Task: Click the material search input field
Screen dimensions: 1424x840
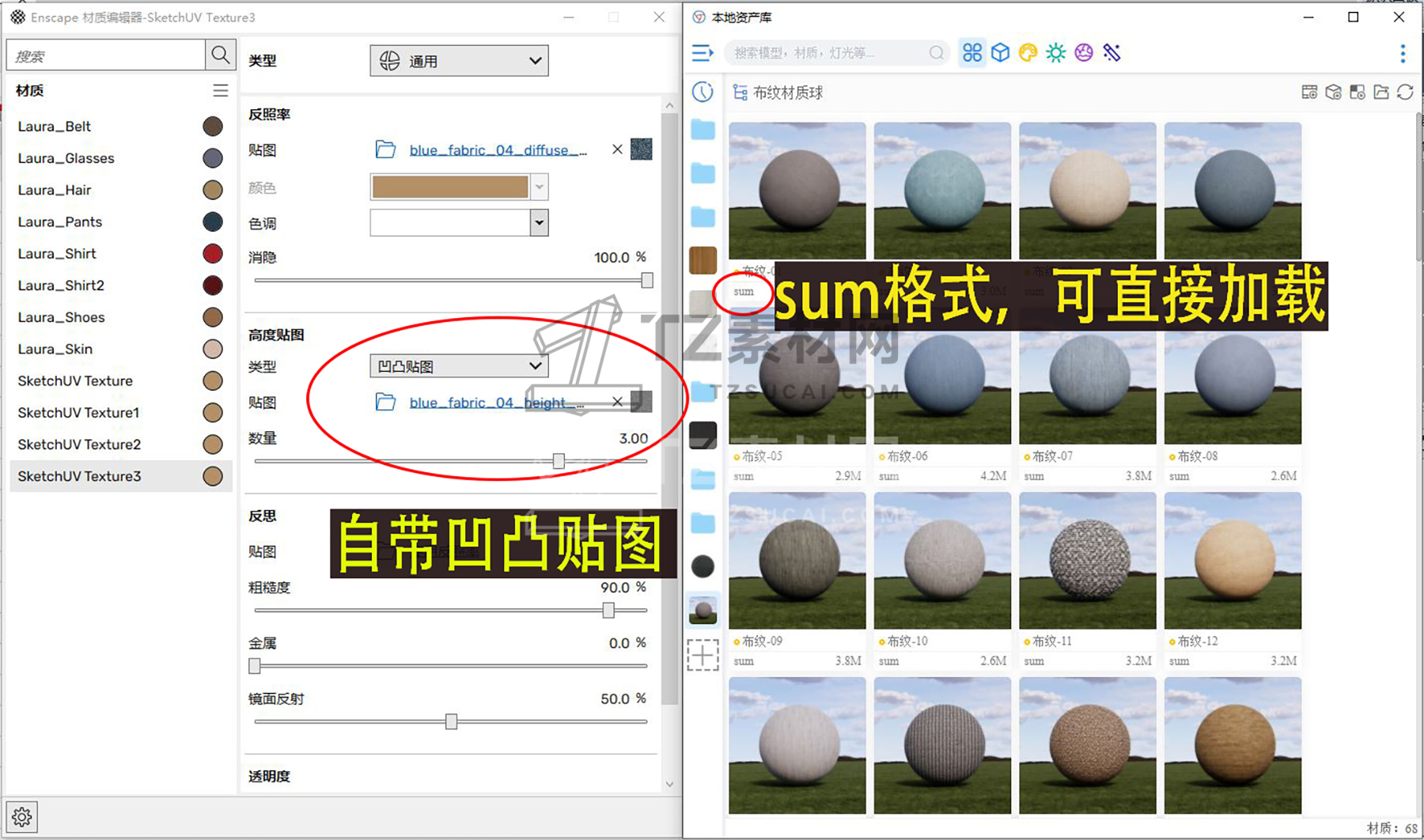Action: click(x=106, y=55)
